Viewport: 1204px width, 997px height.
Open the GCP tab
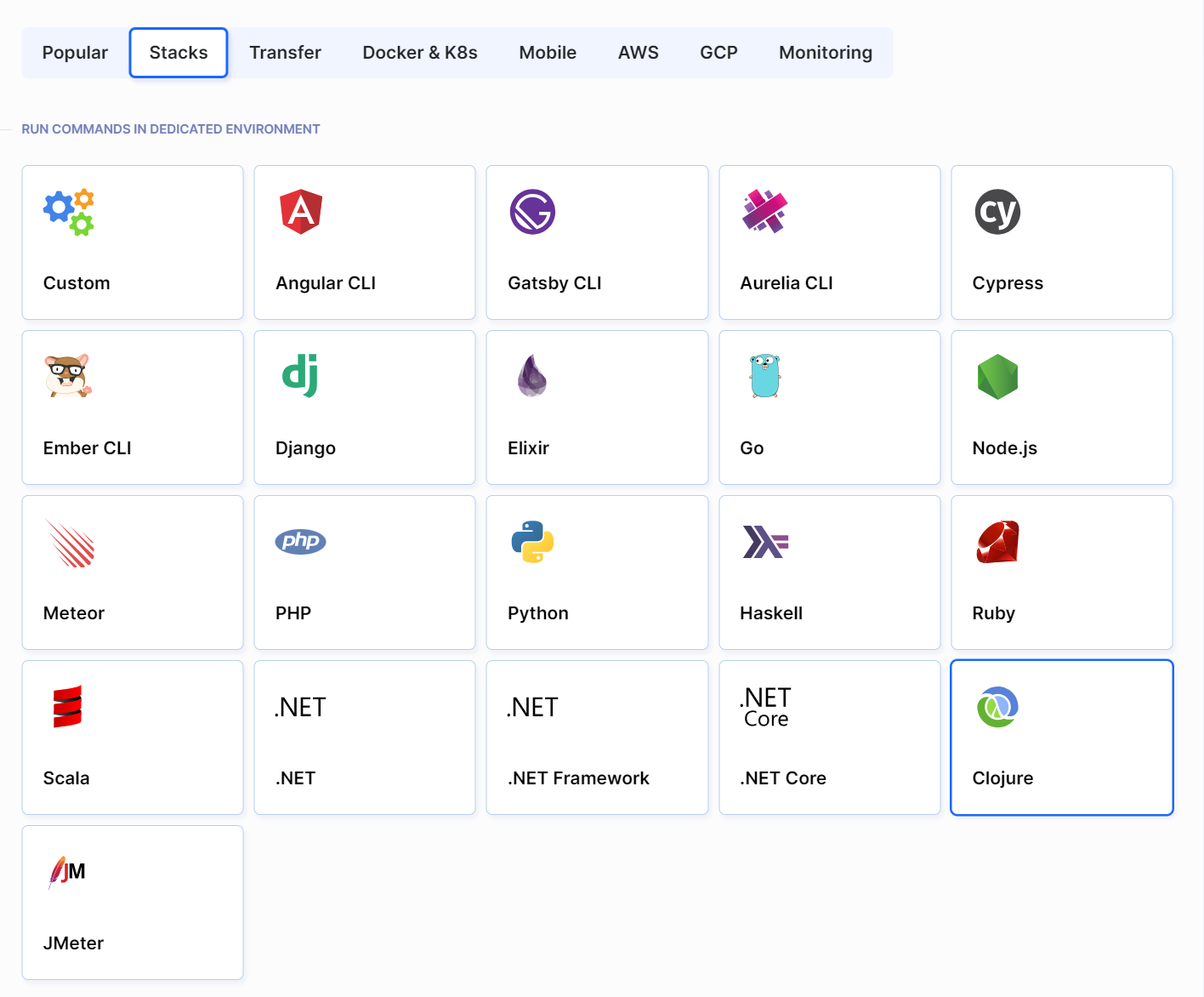[x=718, y=53]
